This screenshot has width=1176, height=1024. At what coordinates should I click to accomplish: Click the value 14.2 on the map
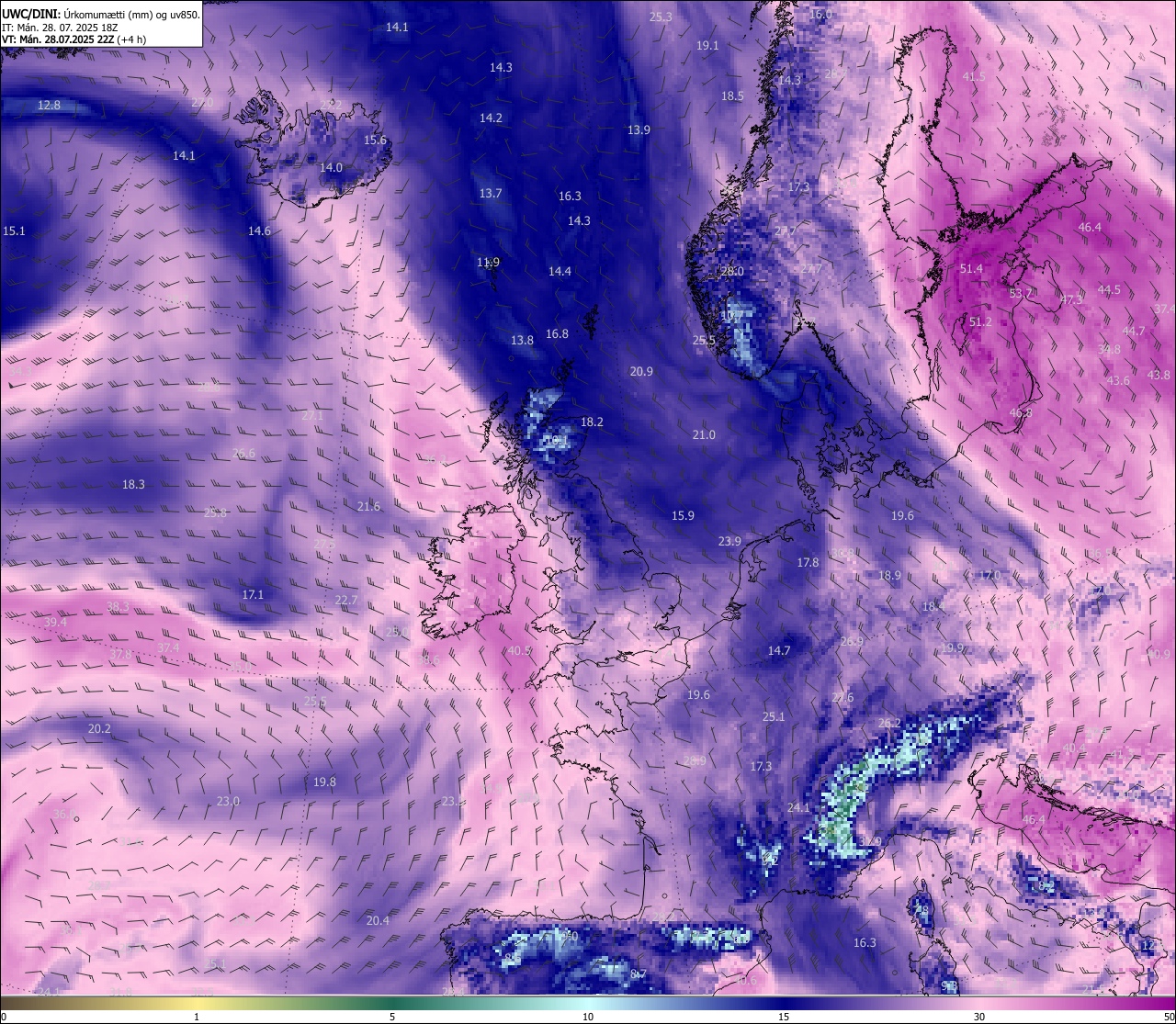click(491, 118)
